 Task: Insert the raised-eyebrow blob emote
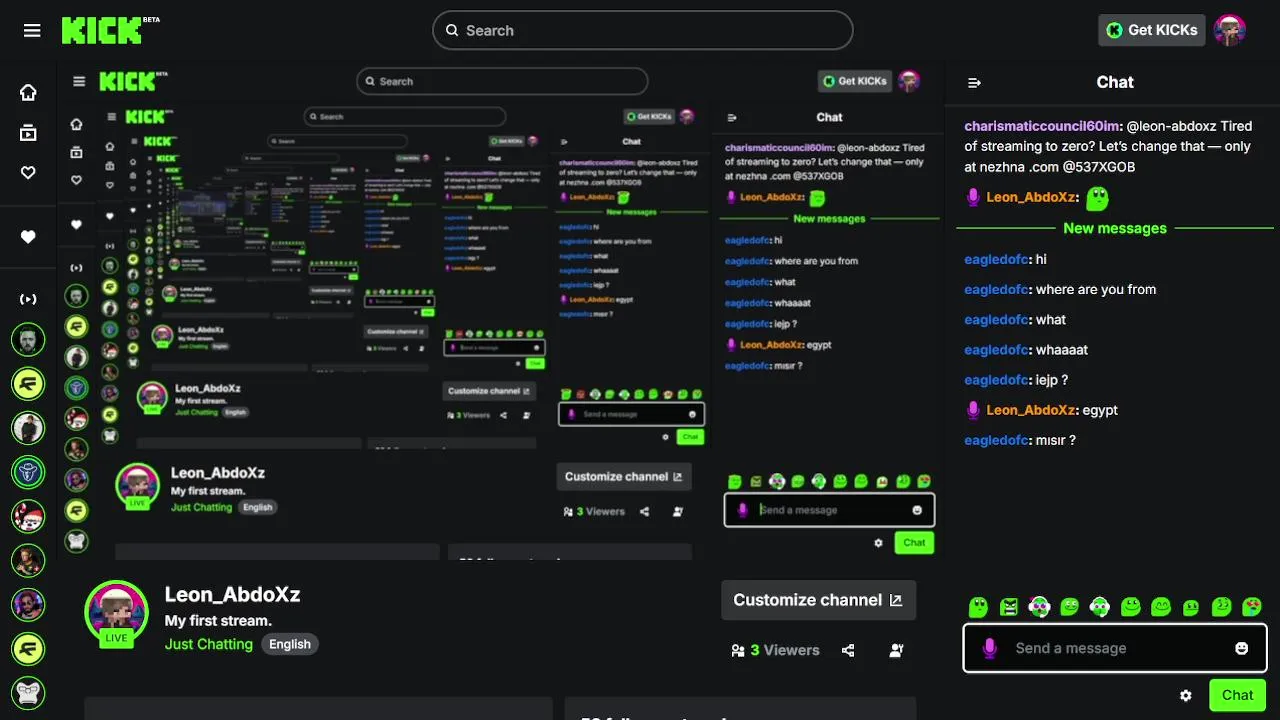tap(1221, 606)
